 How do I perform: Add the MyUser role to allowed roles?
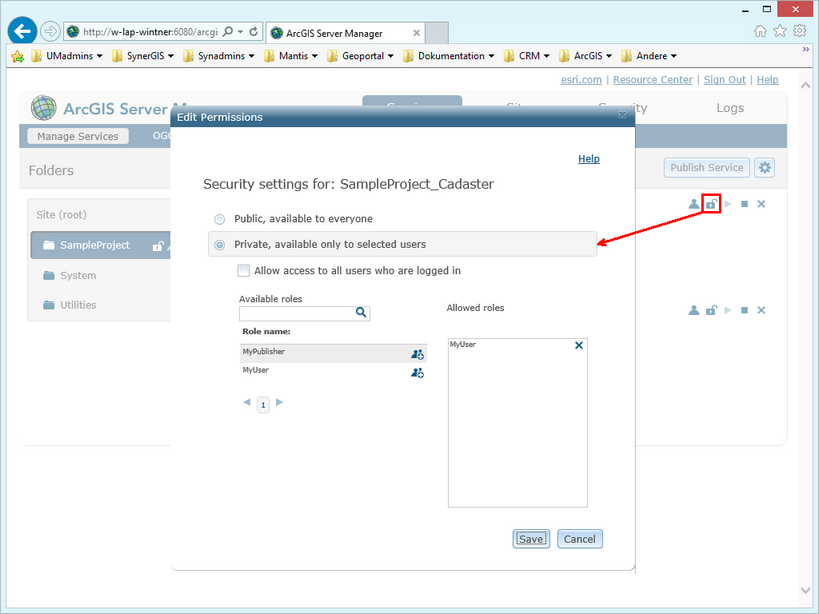click(x=419, y=373)
